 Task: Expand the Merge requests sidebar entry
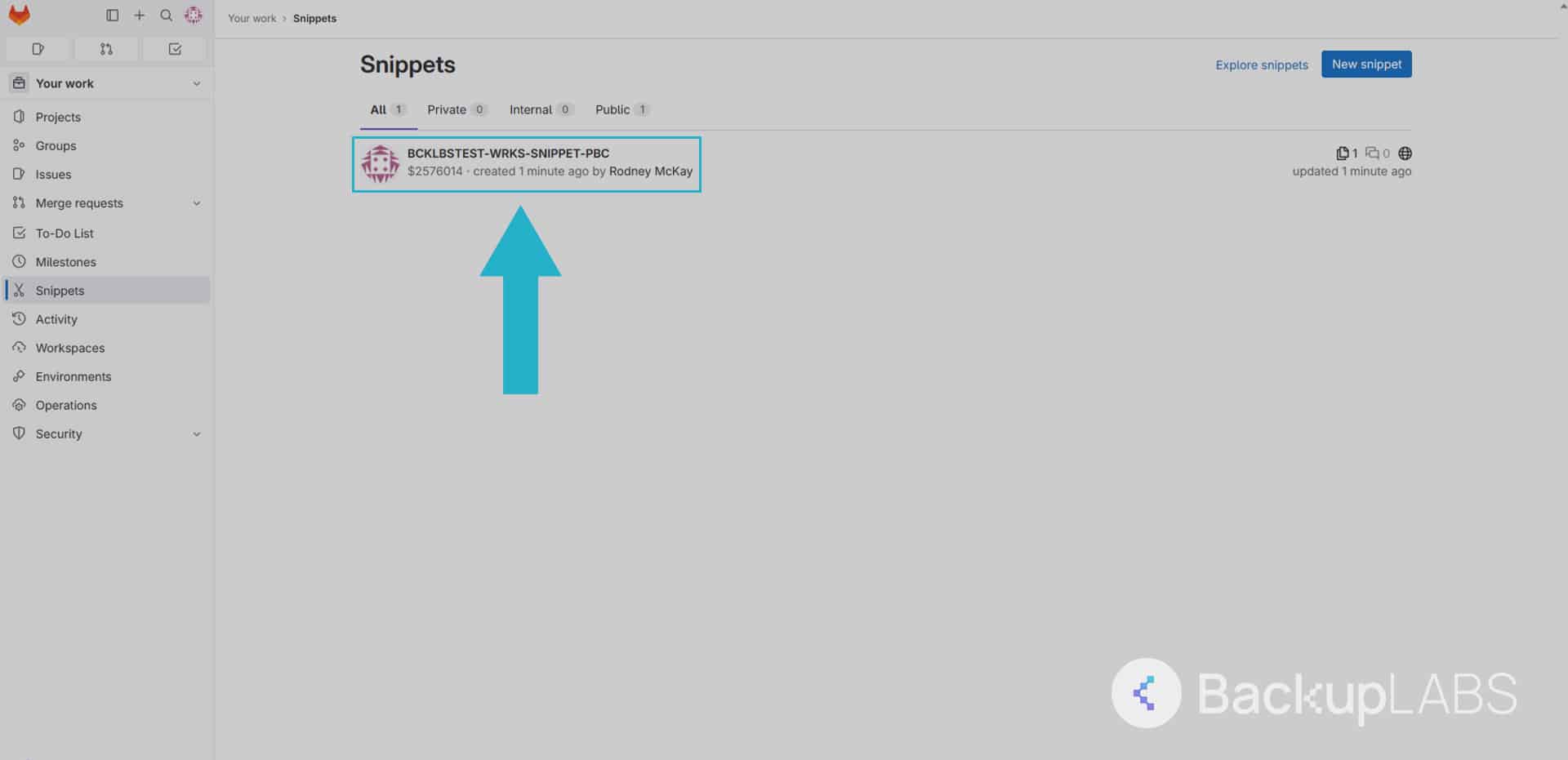196,202
